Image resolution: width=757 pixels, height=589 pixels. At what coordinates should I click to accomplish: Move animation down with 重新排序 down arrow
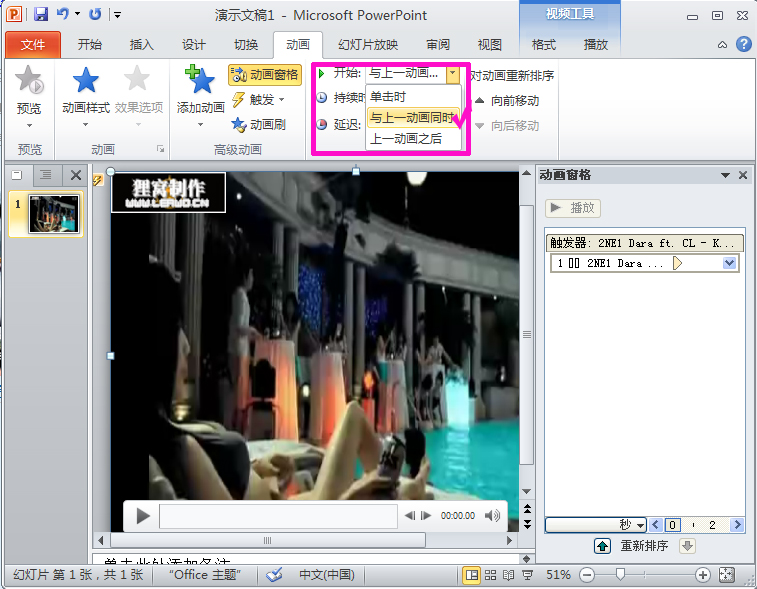click(687, 546)
